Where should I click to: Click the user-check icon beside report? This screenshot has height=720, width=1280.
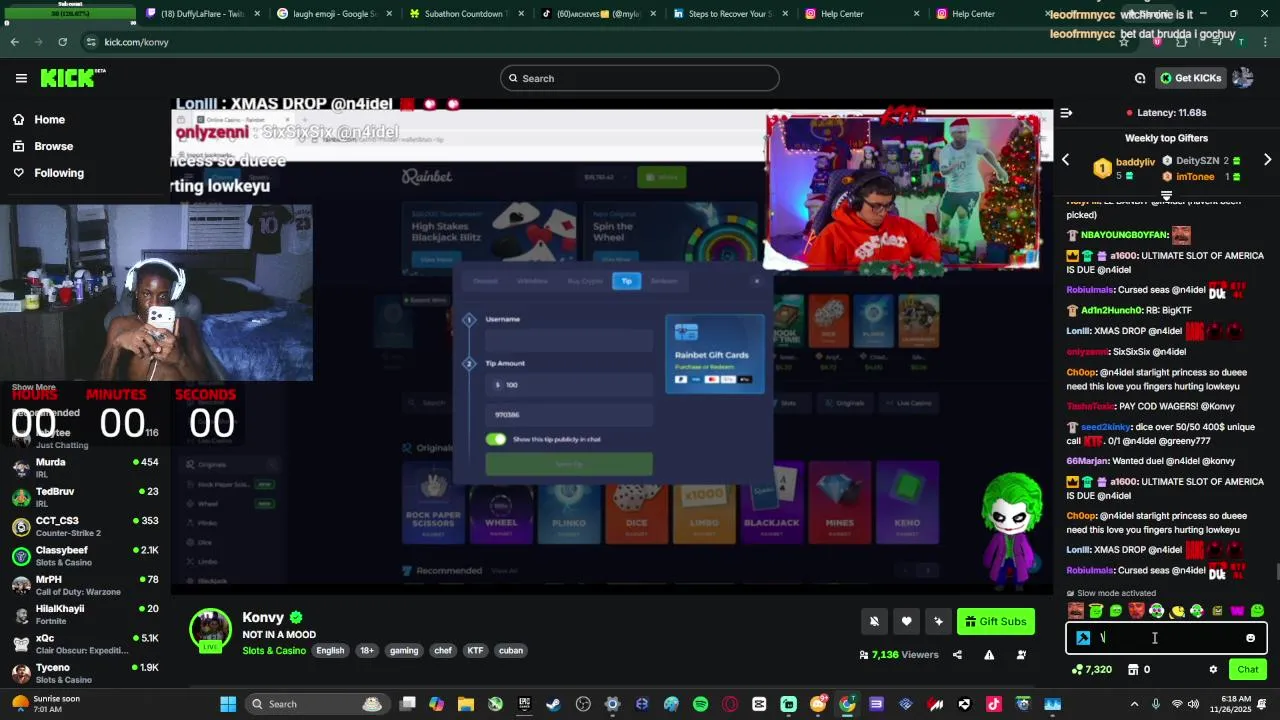click(1021, 655)
